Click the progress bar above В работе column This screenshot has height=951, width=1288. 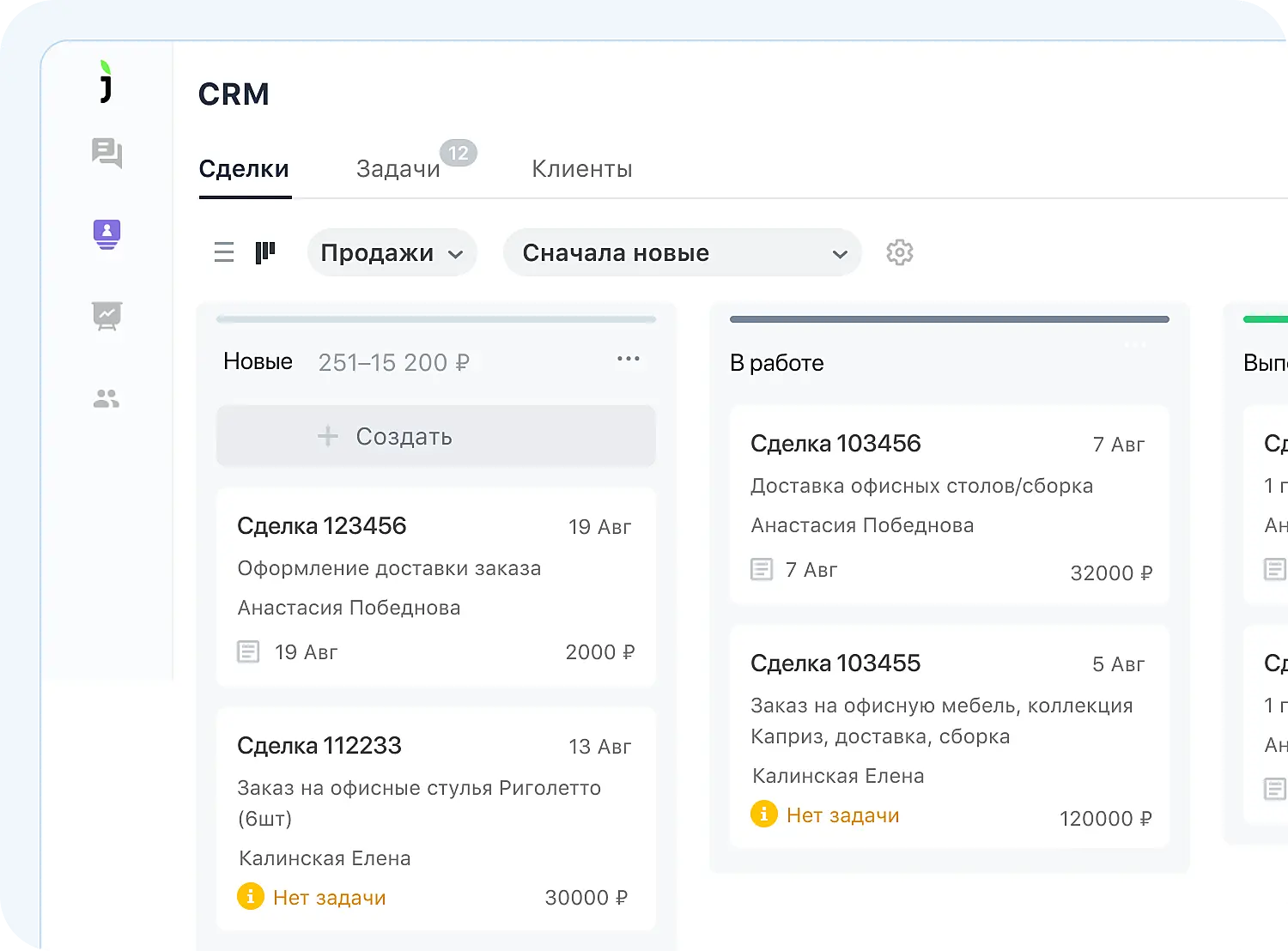click(x=949, y=318)
